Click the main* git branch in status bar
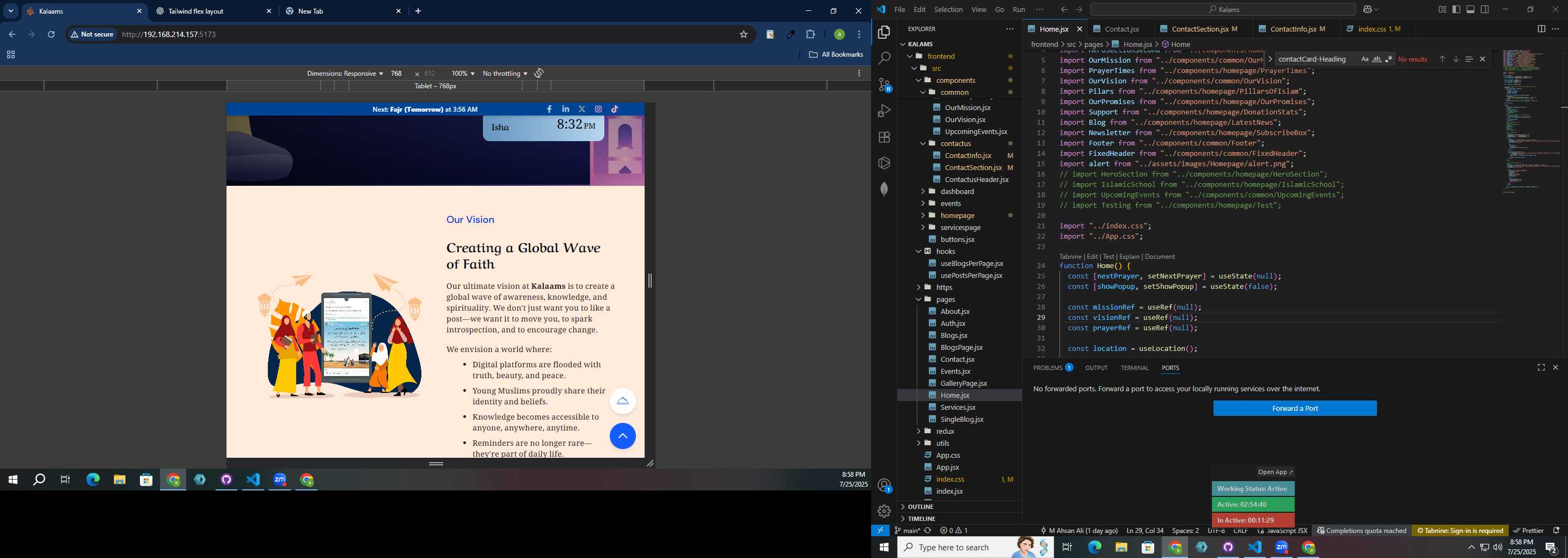This screenshot has width=1568, height=558. click(x=907, y=531)
